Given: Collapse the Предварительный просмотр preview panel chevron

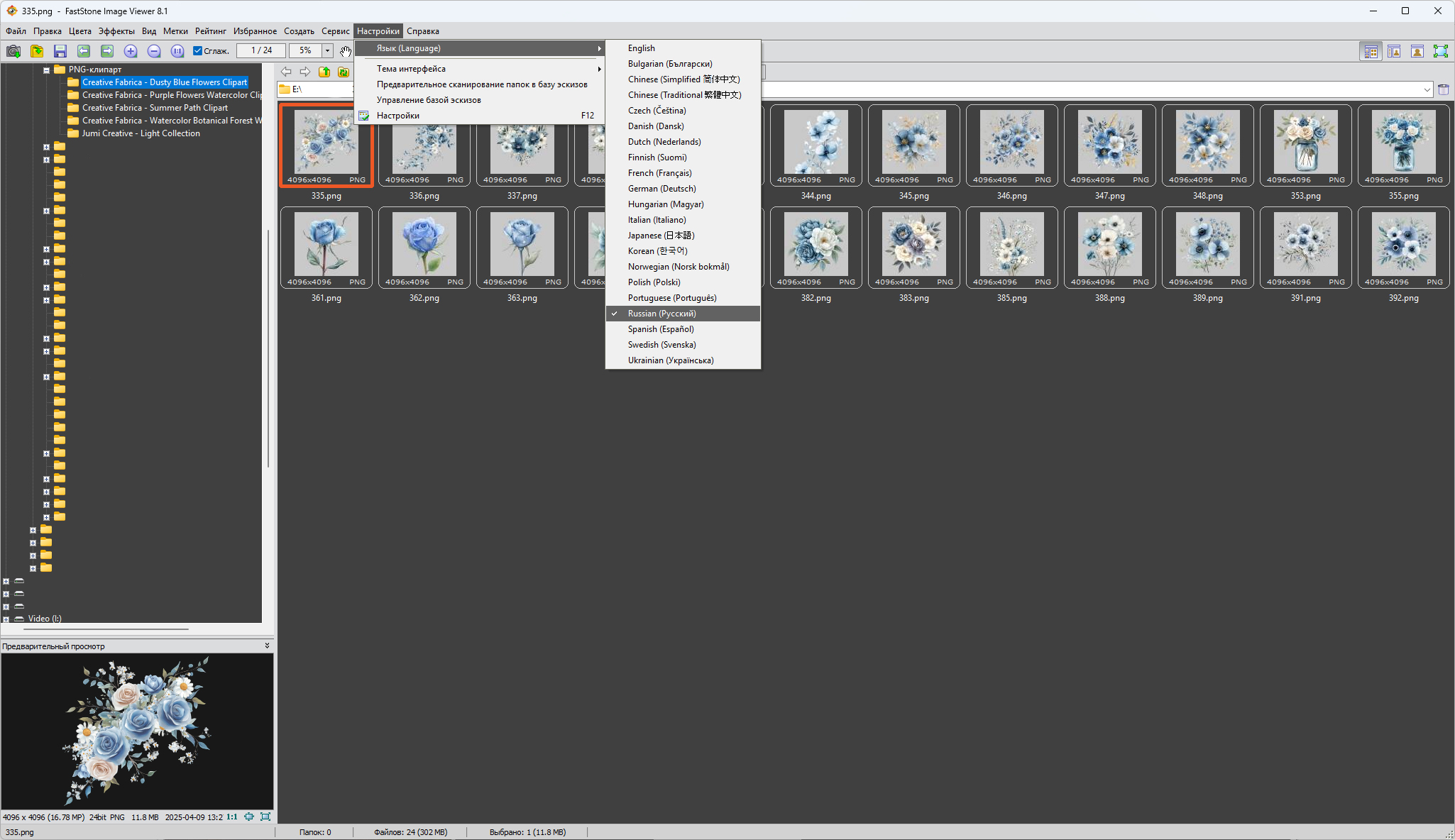Looking at the screenshot, I should pos(267,646).
